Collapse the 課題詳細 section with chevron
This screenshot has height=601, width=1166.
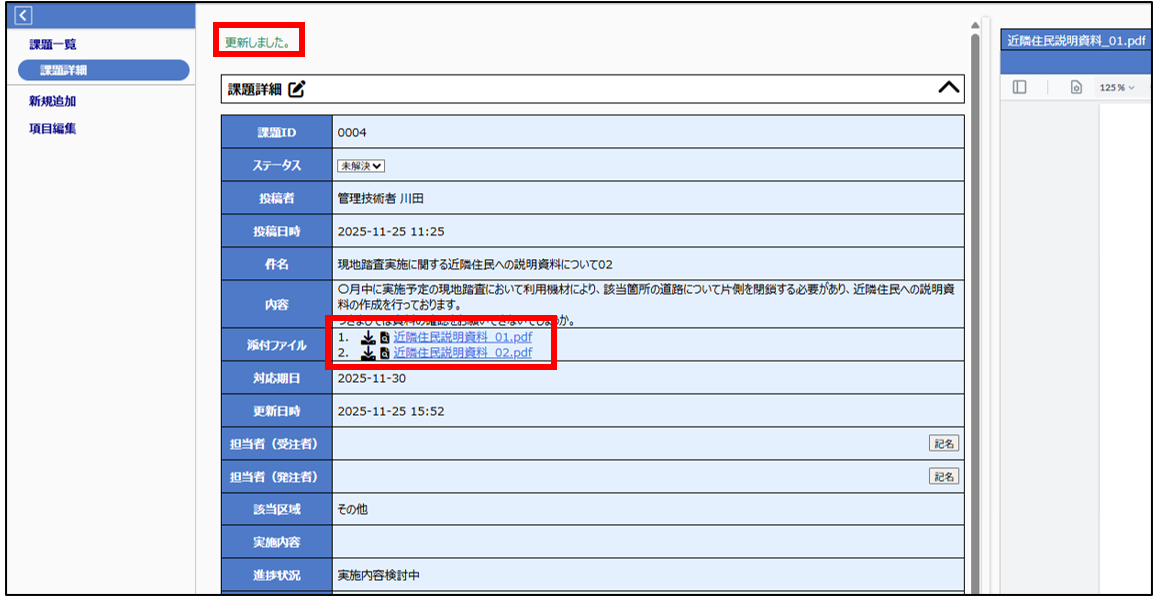(948, 89)
